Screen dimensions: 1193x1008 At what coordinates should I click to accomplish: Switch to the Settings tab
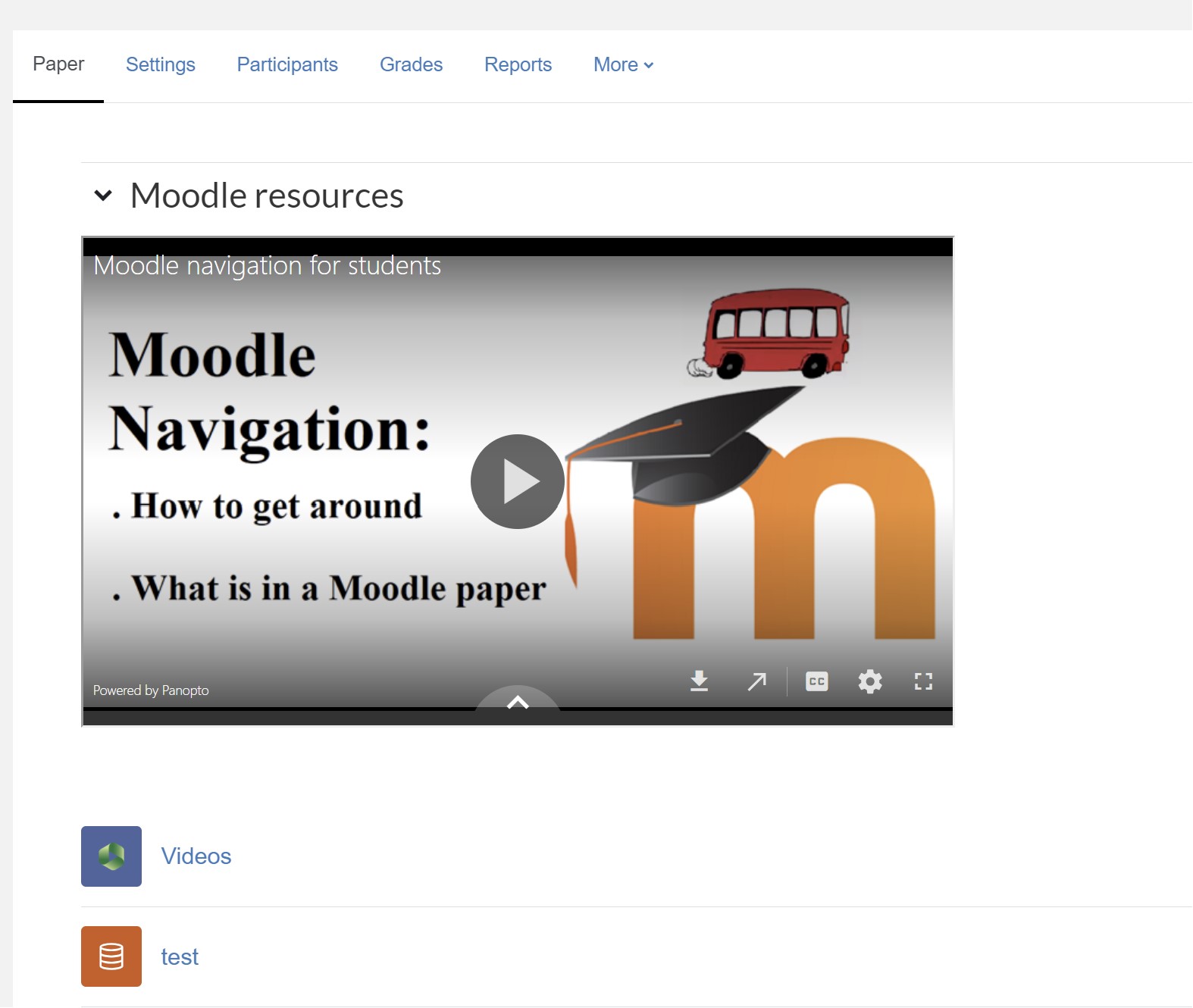pyautogui.click(x=160, y=65)
